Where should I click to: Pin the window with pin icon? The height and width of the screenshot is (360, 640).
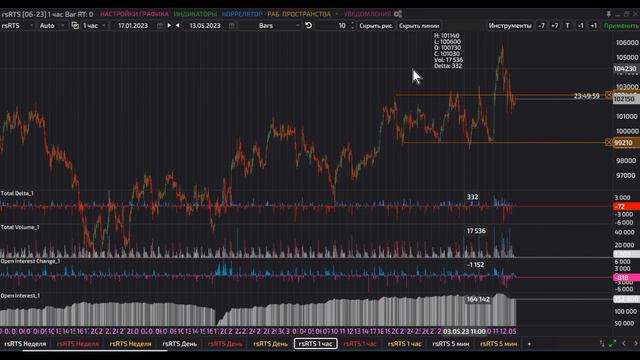(x=608, y=14)
